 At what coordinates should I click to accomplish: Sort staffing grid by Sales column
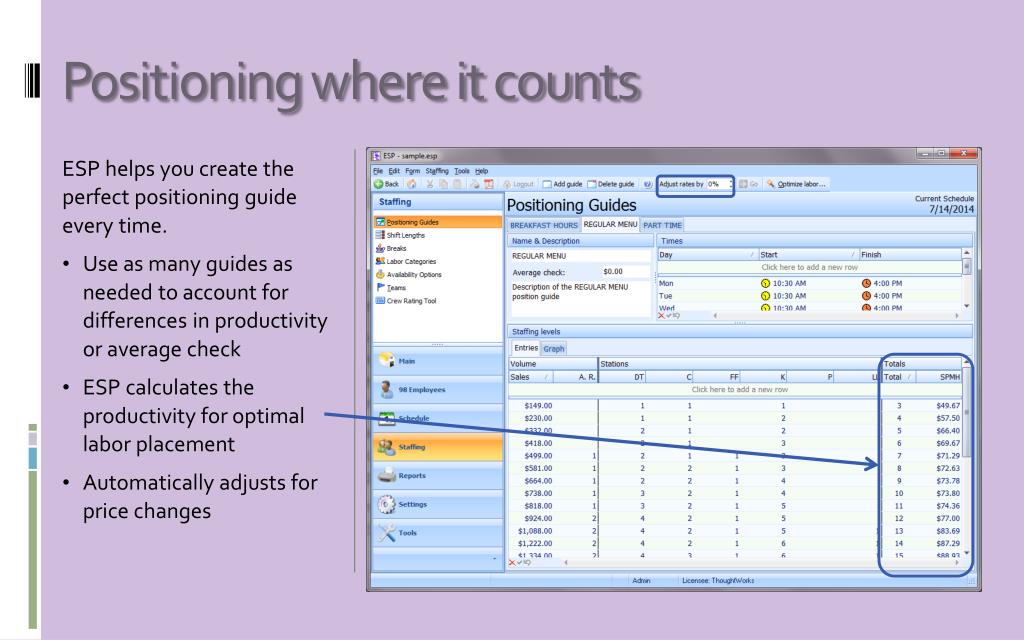[x=531, y=377]
